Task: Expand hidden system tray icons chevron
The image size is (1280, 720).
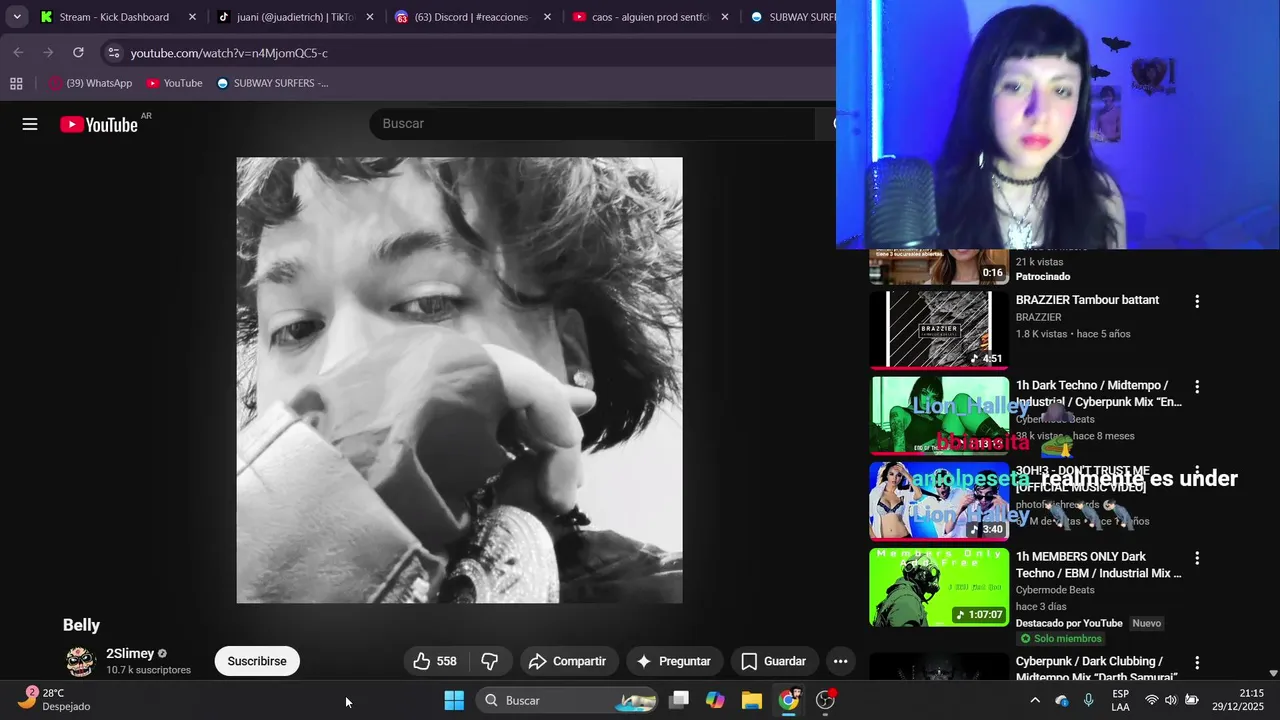Action: 1035,700
